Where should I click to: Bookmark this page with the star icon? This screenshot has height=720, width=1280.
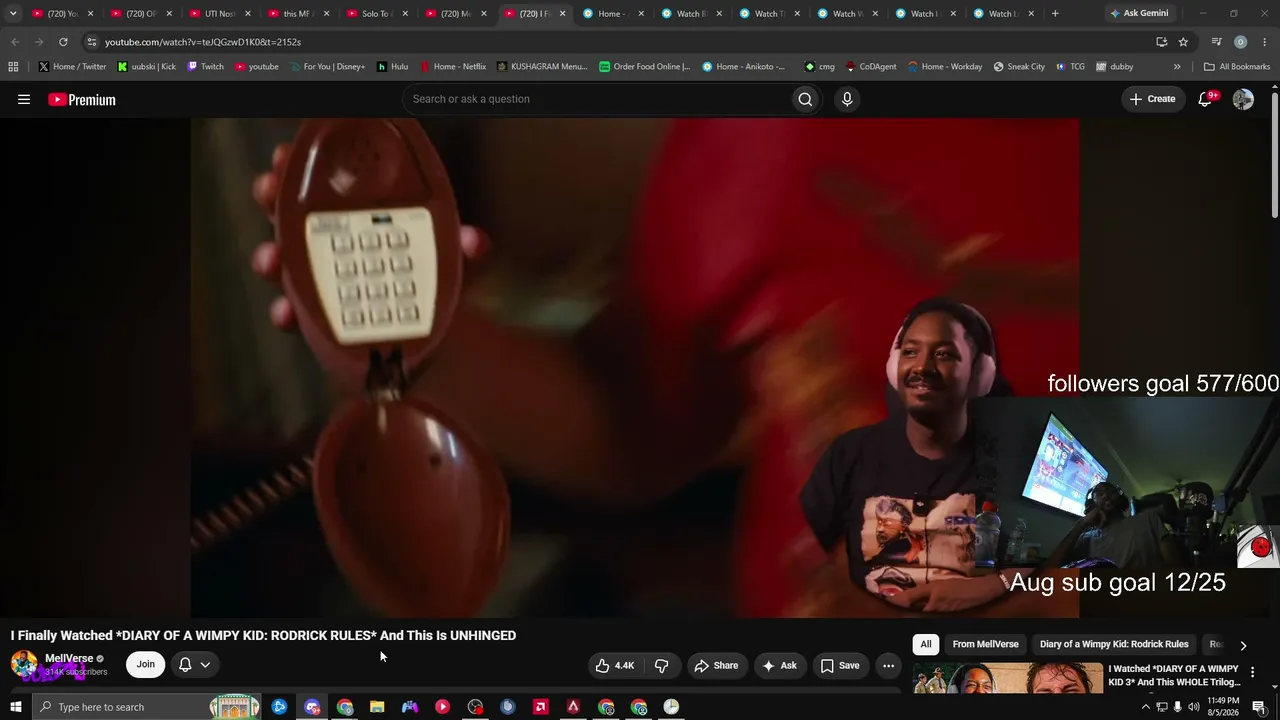pos(1183,42)
